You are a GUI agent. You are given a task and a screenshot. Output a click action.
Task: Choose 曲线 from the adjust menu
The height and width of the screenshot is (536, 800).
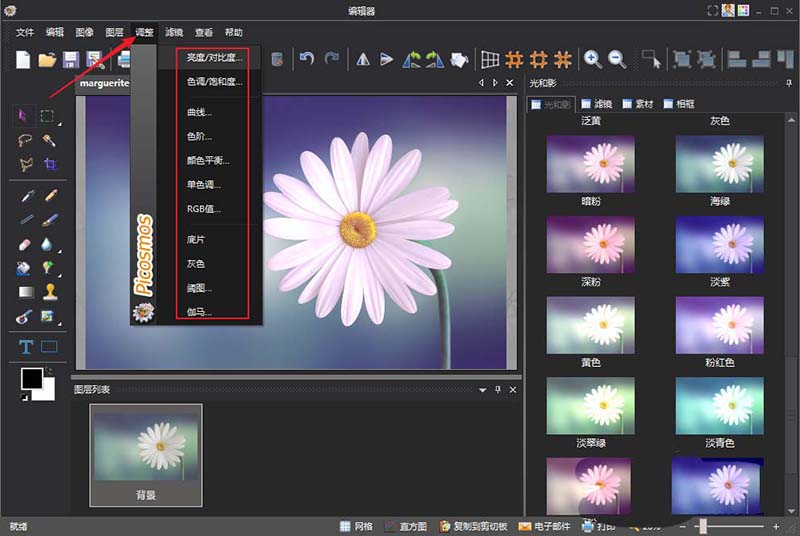tap(210, 112)
